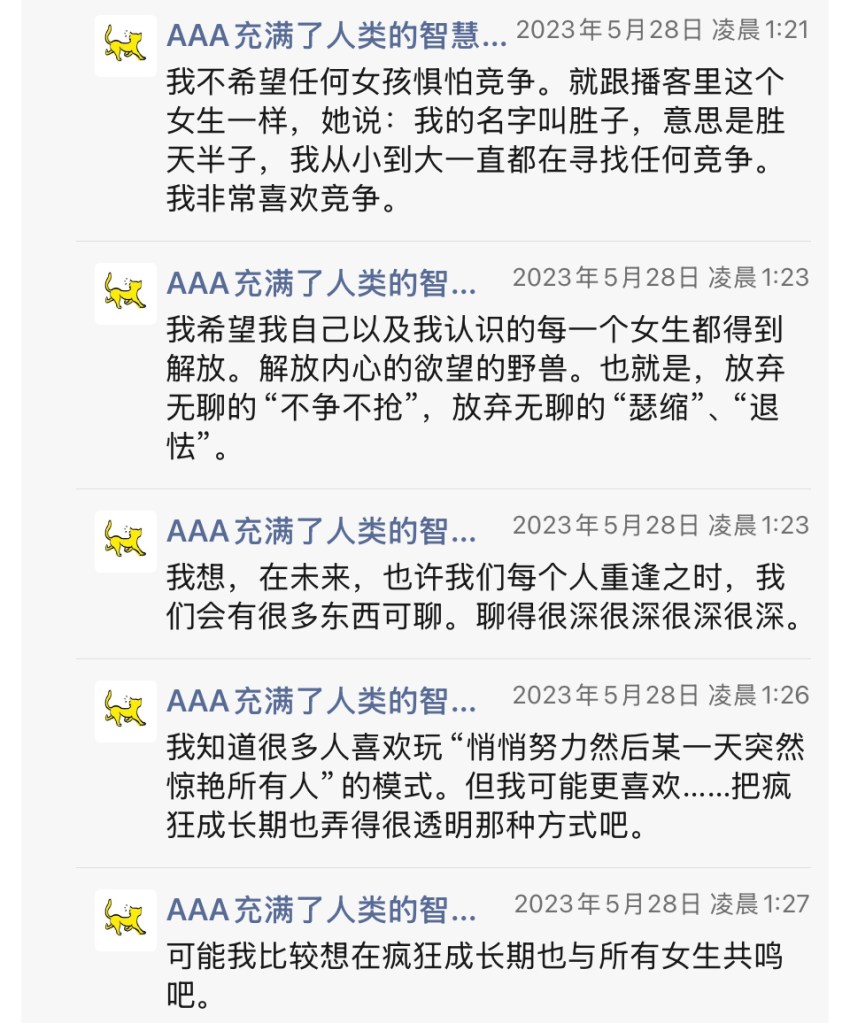Screen dimensions: 850x1023
Task: Tap the avatar beside the "解放内心的欲望" post
Action: click(126, 293)
